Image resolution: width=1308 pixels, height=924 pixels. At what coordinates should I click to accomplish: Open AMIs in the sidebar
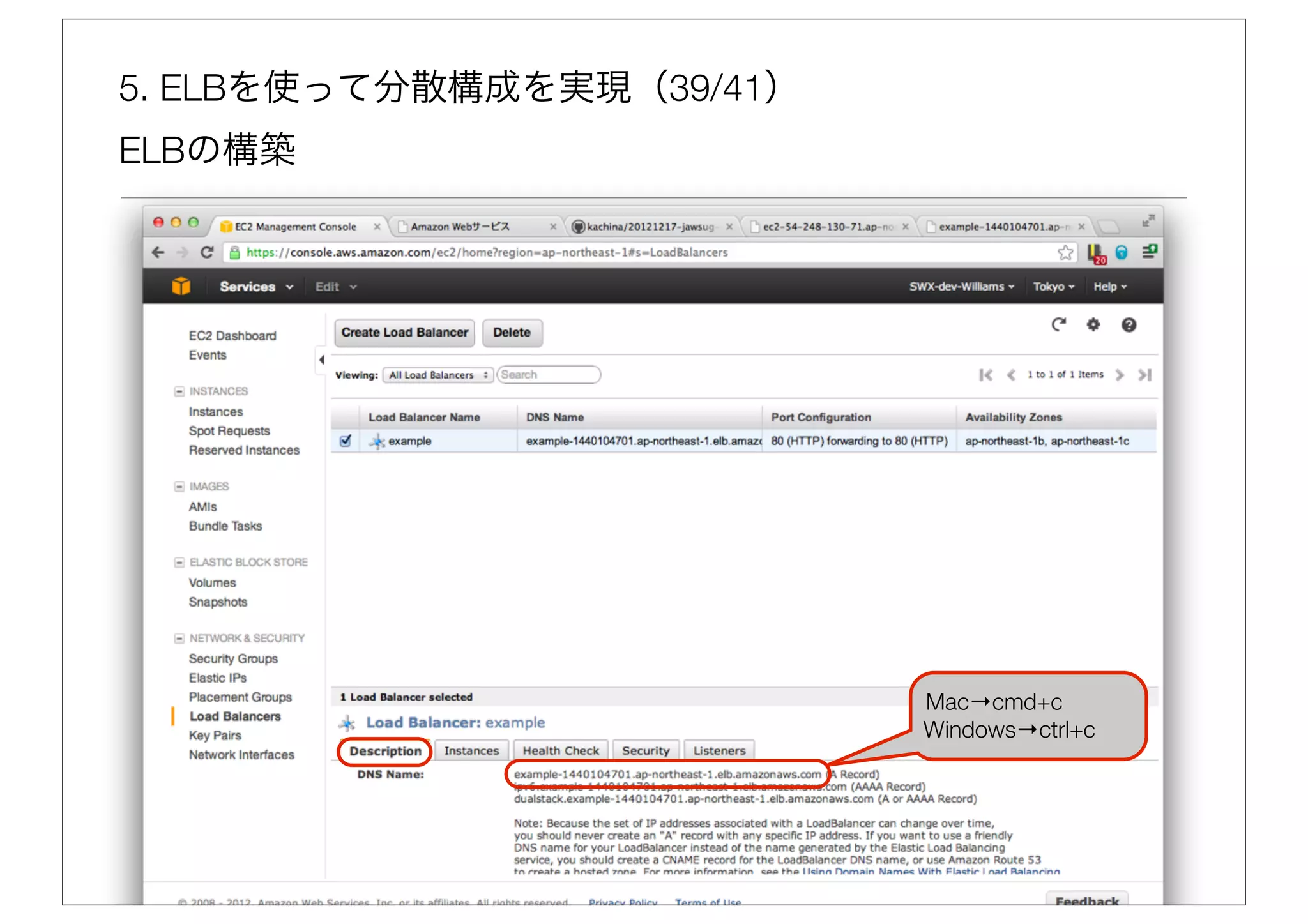pos(202,507)
